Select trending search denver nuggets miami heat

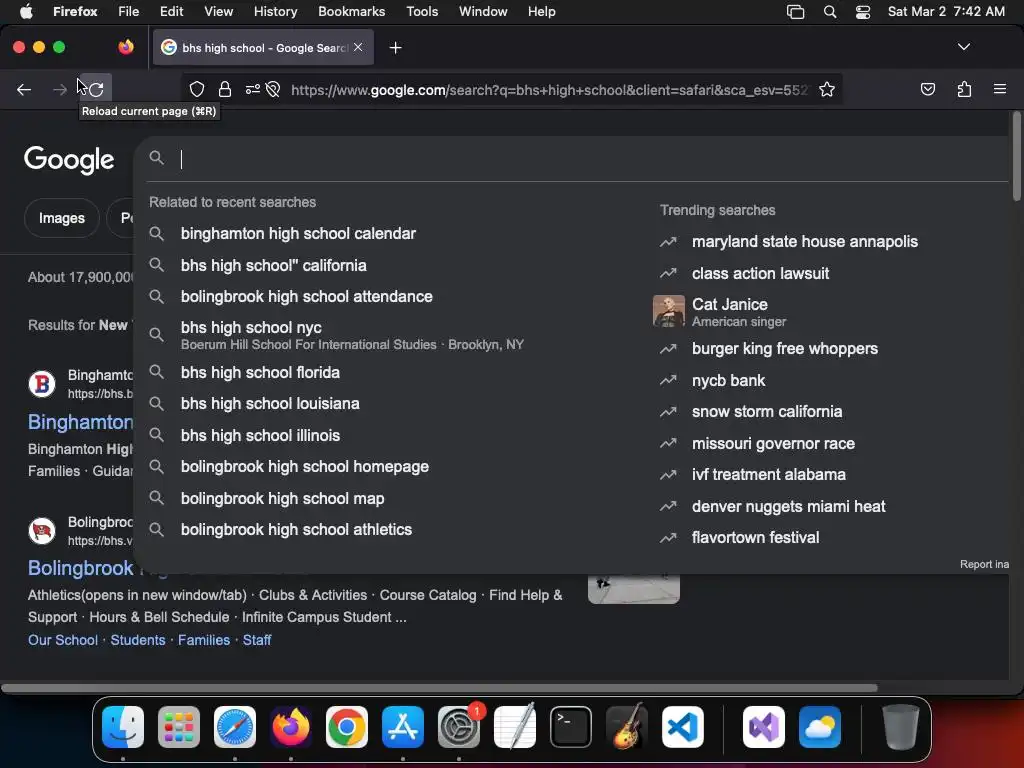click(788, 506)
